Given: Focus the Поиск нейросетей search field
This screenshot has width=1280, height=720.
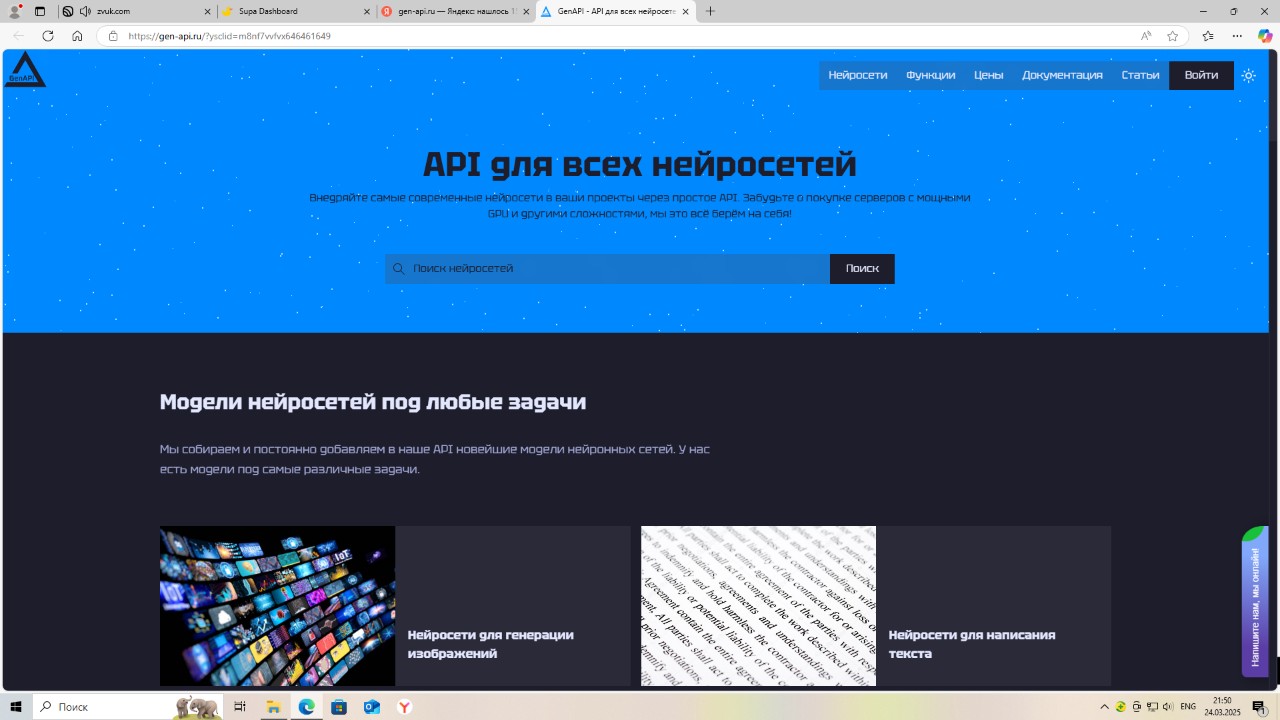Looking at the screenshot, I should (607, 269).
